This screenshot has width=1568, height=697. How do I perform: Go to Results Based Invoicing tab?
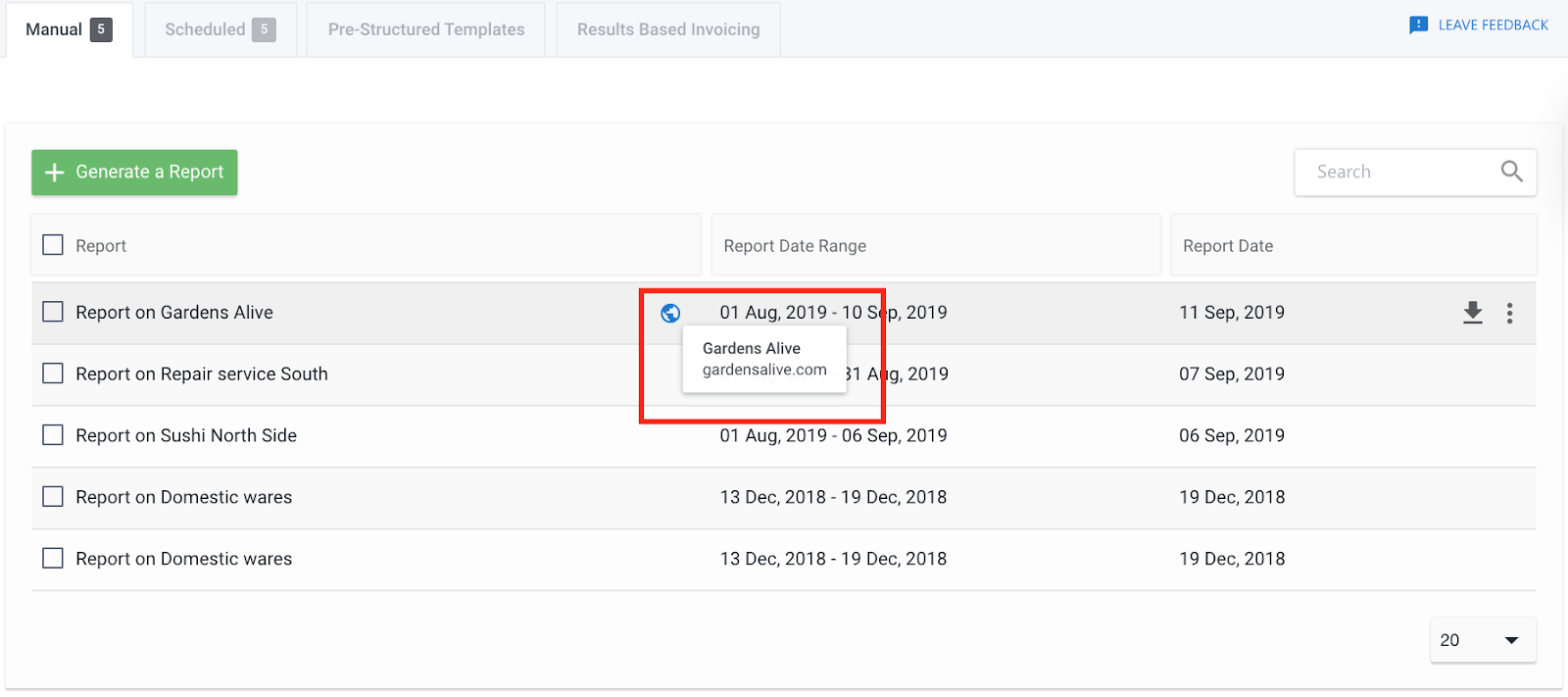click(668, 29)
